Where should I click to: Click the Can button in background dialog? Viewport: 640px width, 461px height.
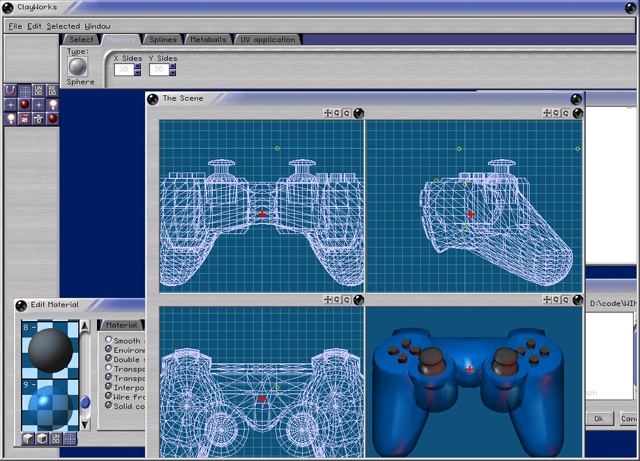tap(628, 419)
